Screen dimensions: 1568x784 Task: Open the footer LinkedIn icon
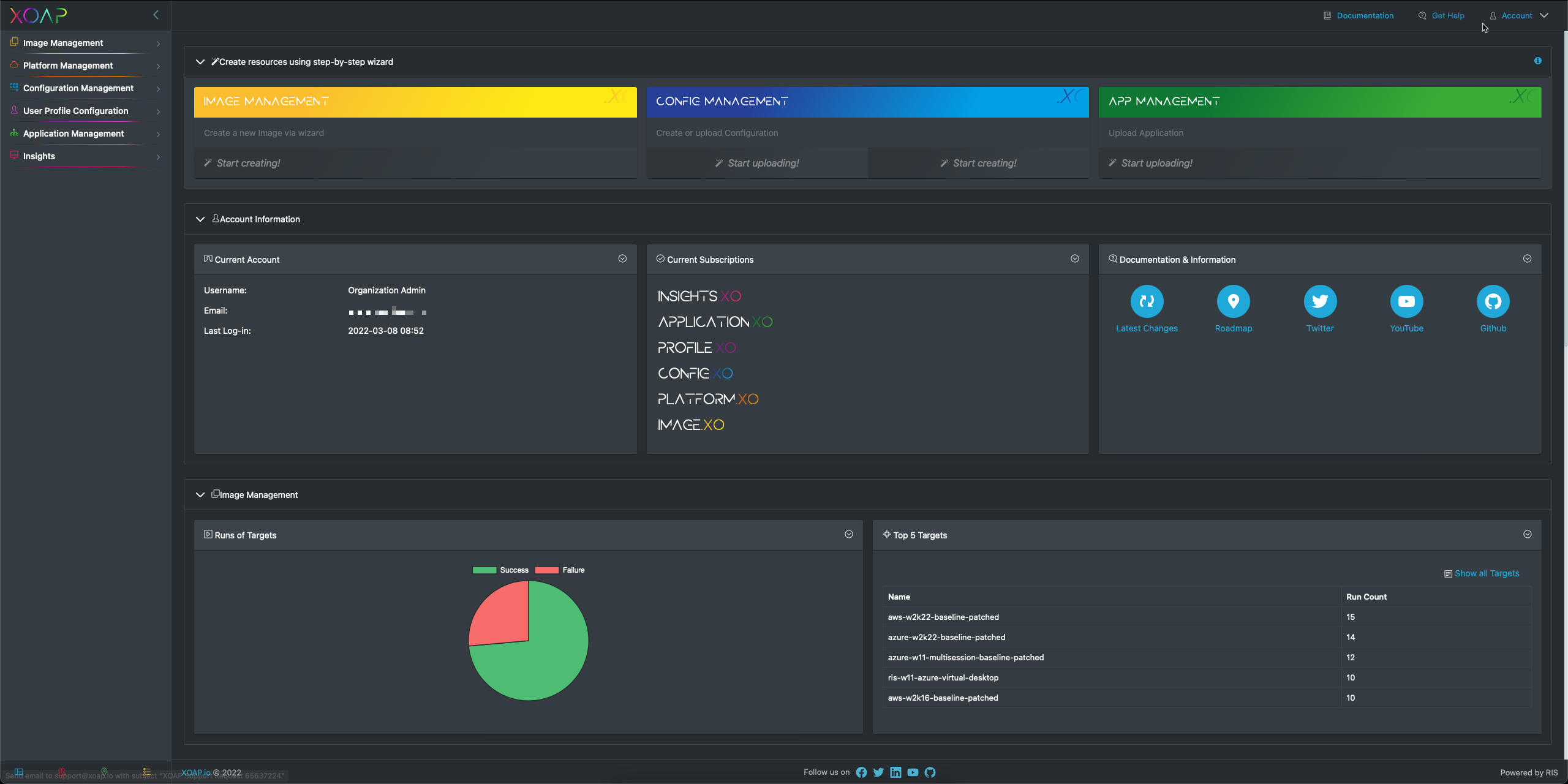[895, 772]
